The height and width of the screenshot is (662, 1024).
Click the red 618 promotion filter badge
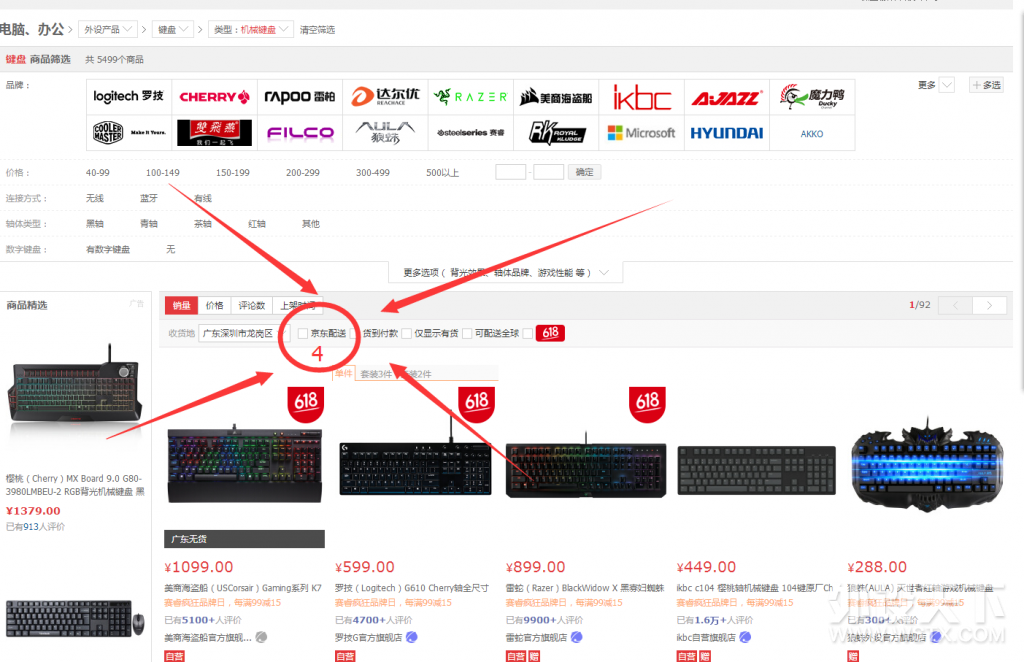[550, 333]
